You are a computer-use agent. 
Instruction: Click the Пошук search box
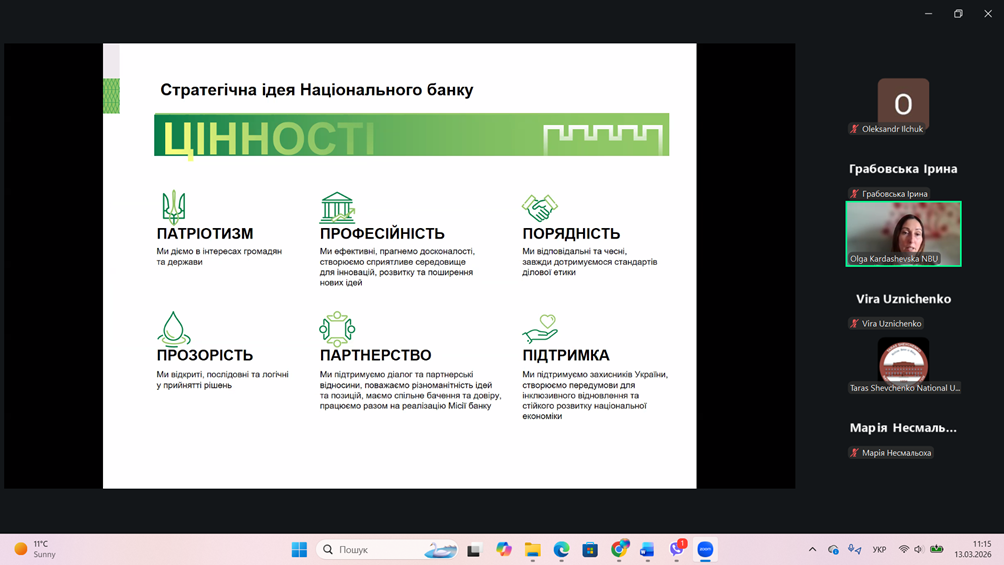point(385,549)
